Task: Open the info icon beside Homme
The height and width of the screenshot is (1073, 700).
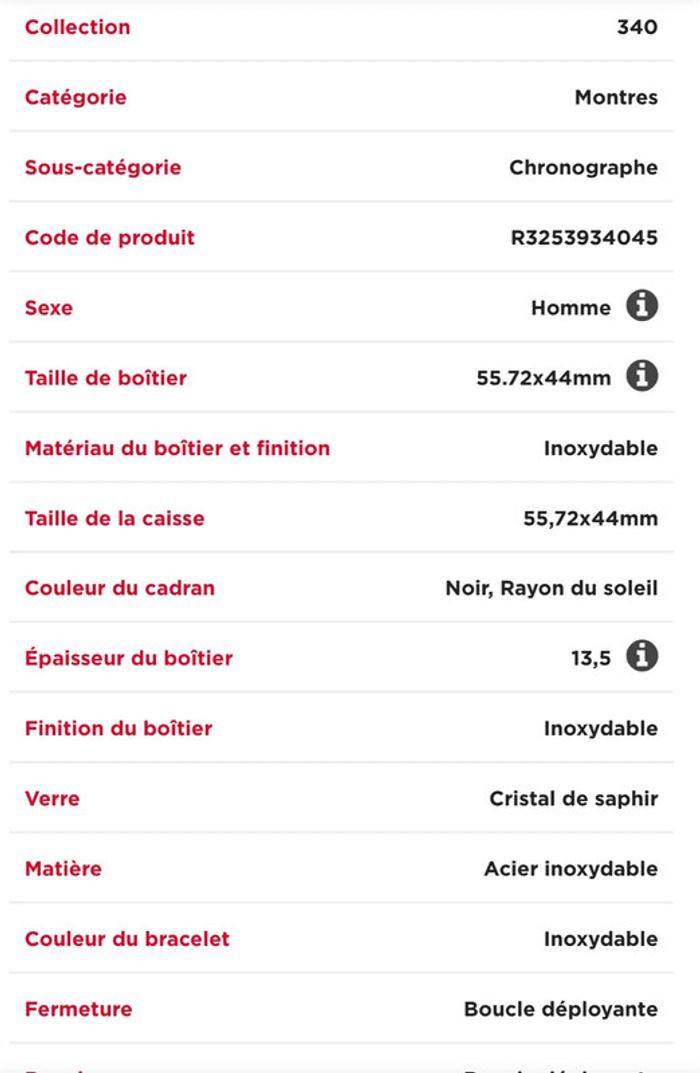Action: tap(642, 305)
